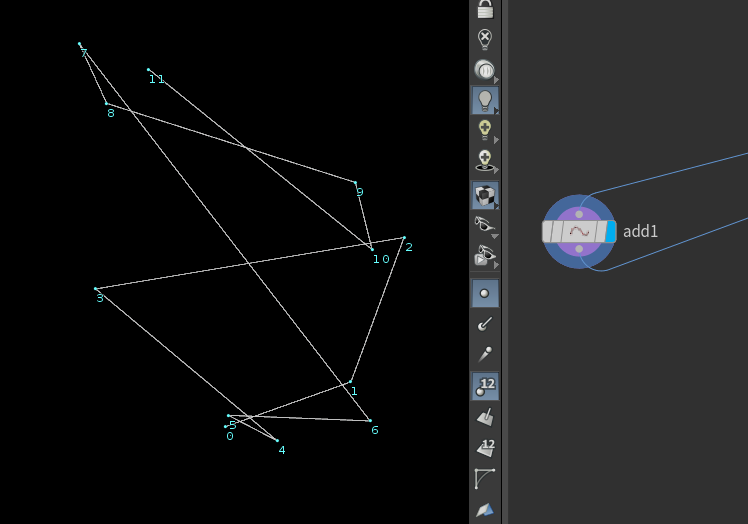This screenshot has width=748, height=524.
Task: Select the No Lighting bulb with X
Action: (485, 39)
